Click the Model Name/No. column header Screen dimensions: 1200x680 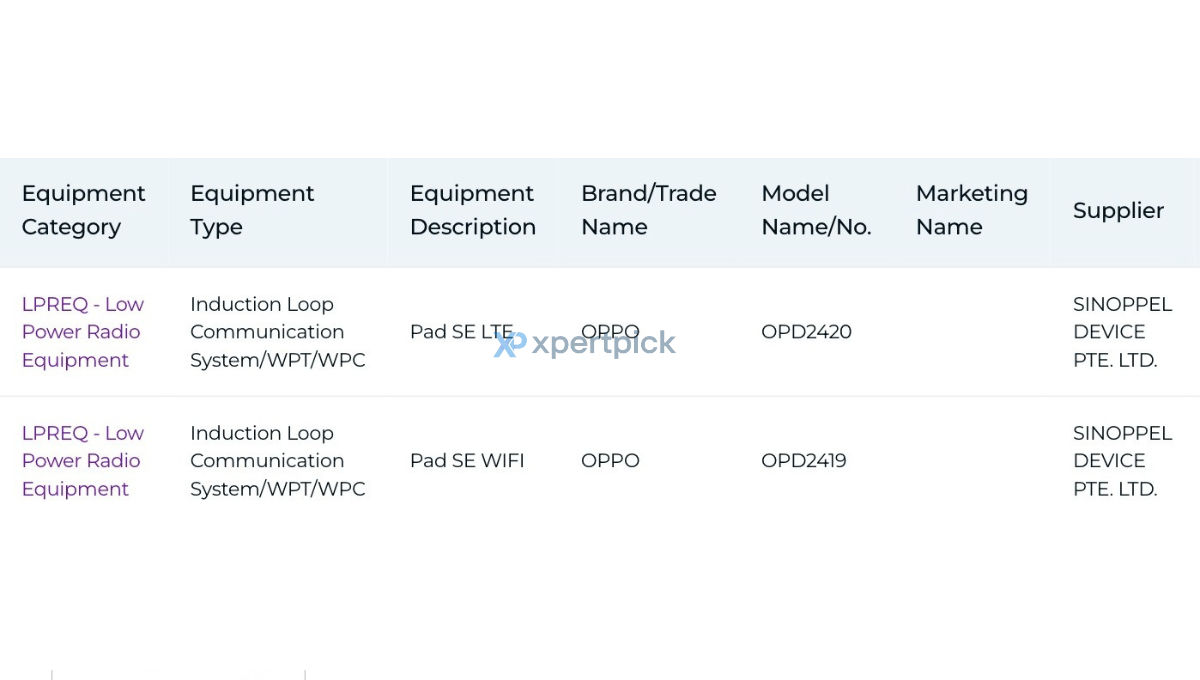pyautogui.click(x=816, y=210)
